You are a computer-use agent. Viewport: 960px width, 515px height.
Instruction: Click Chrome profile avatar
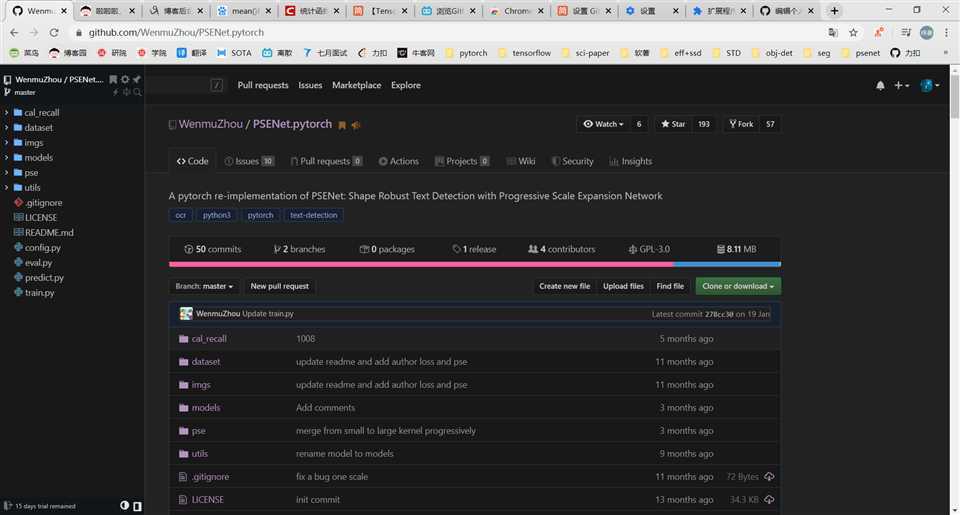pos(926,32)
